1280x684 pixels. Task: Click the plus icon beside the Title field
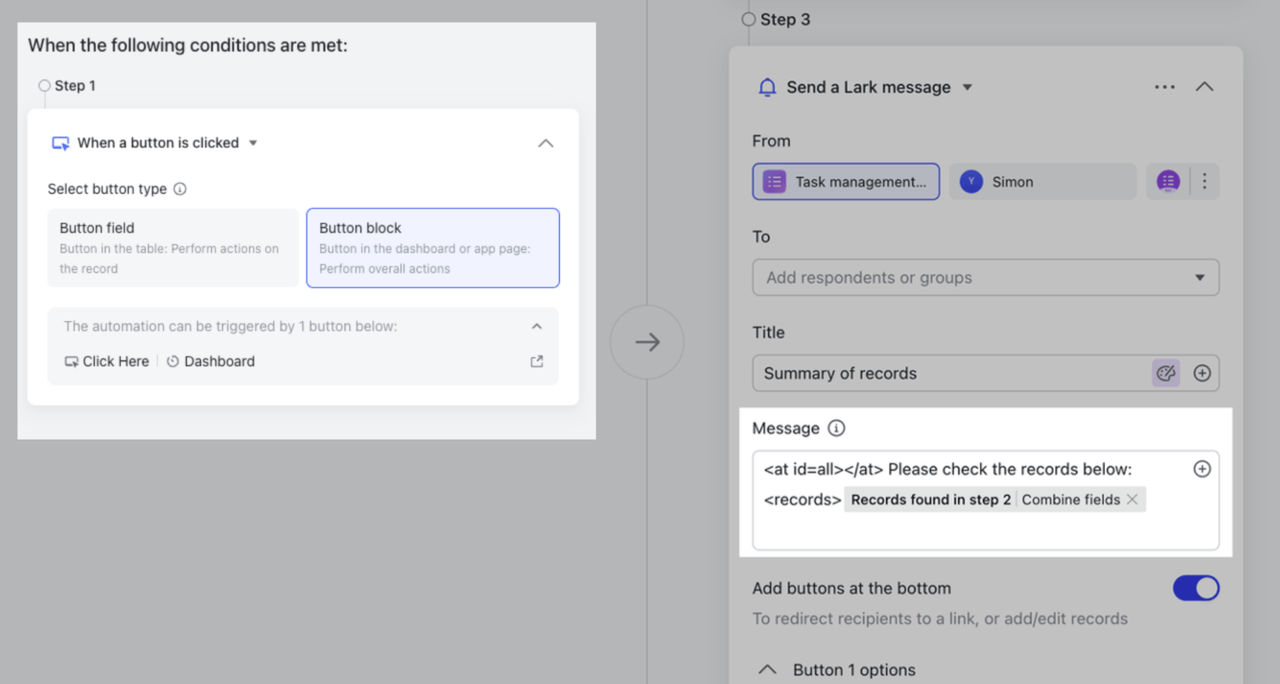coord(1202,373)
